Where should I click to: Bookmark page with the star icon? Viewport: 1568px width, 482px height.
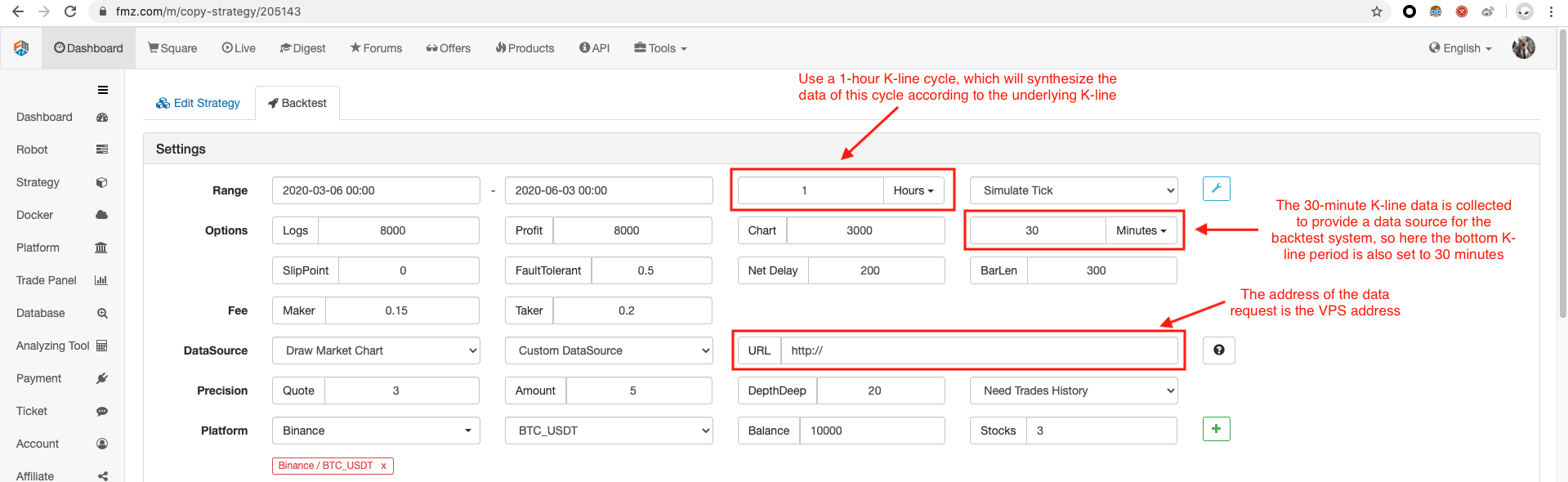tap(1377, 11)
